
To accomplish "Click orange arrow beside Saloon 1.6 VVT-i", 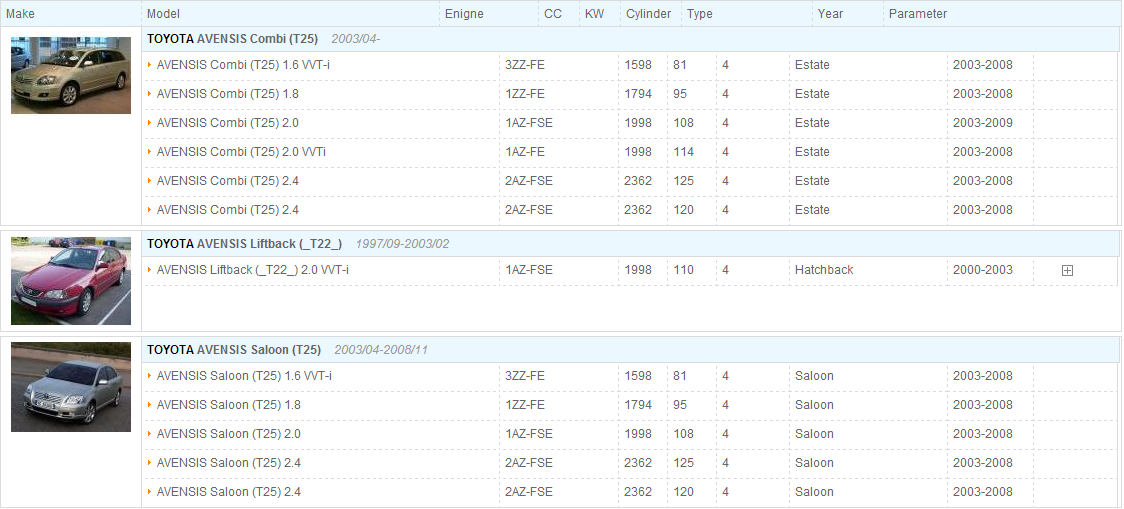I will [x=150, y=376].
